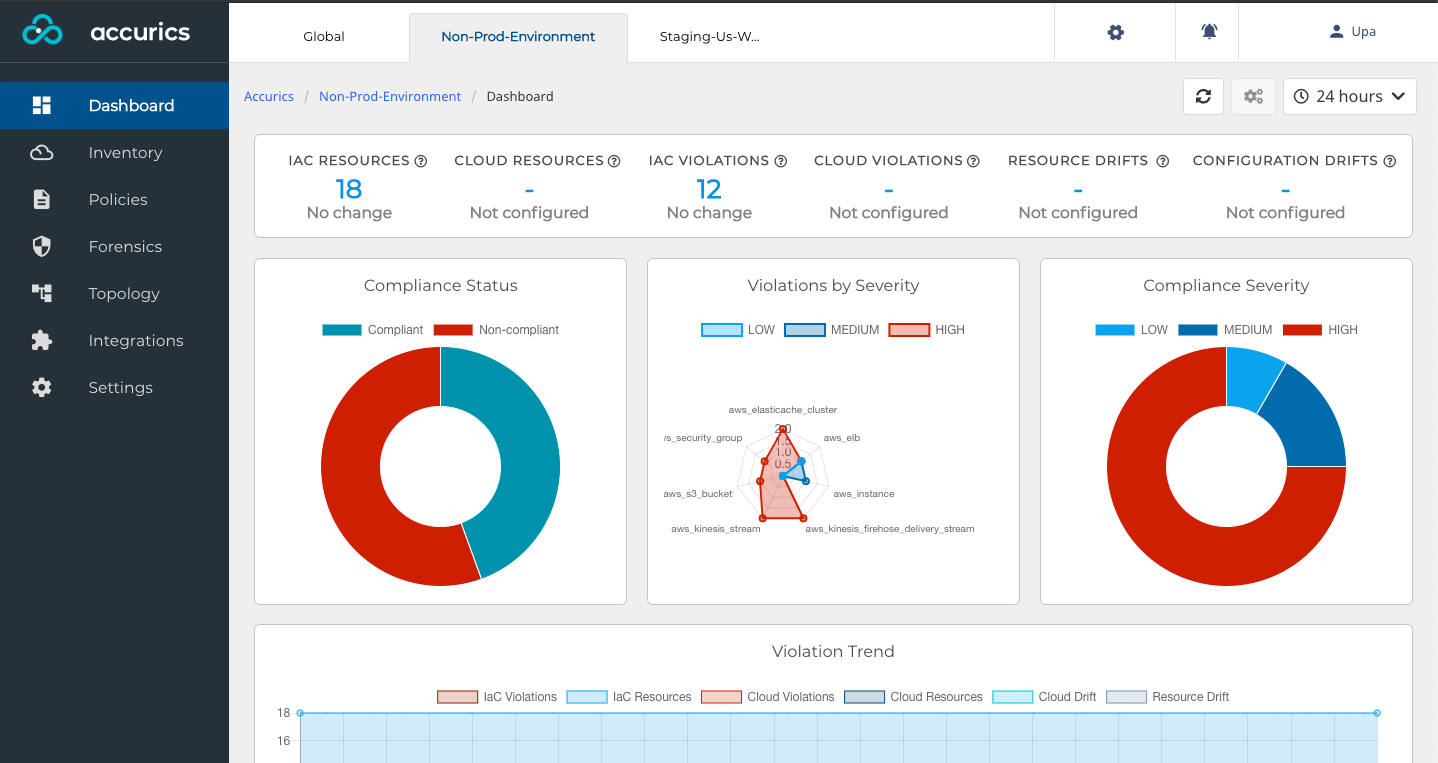This screenshot has height=763, width=1438.
Task: Click the Dashboard breadcrumb text
Action: [520, 97]
